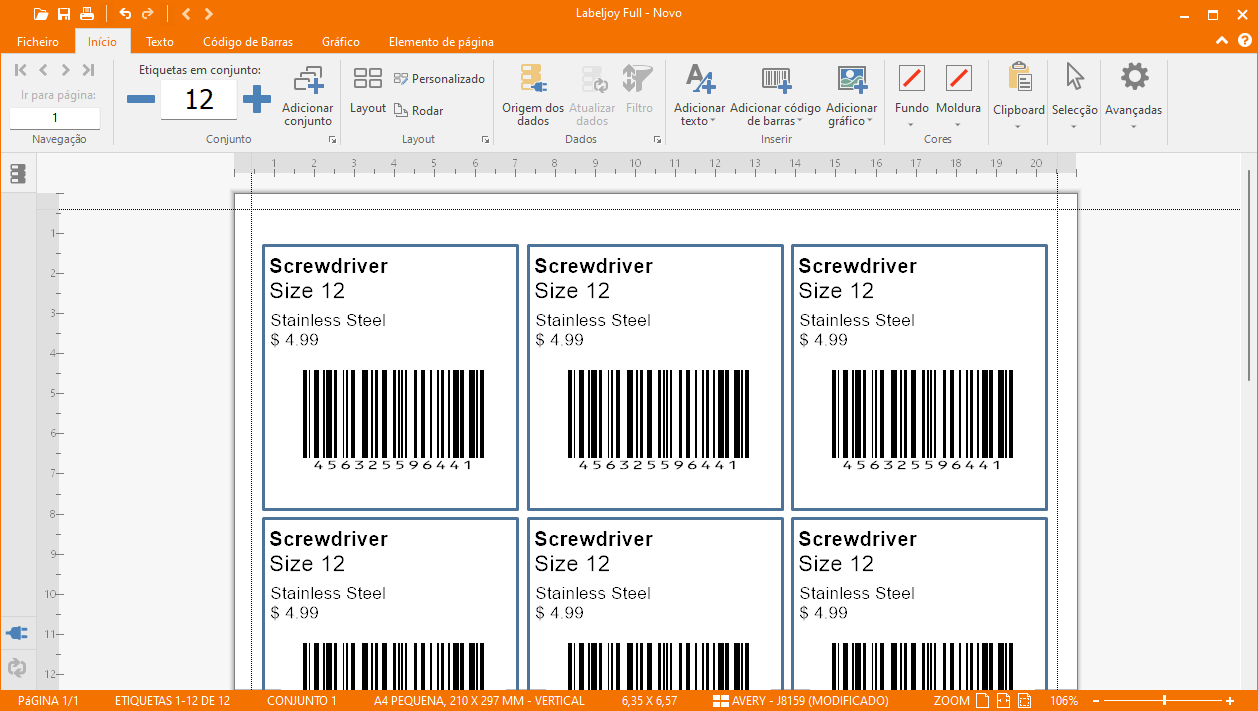Click the Ir para página input field
Viewport: 1258px width, 711px height.
point(55,118)
